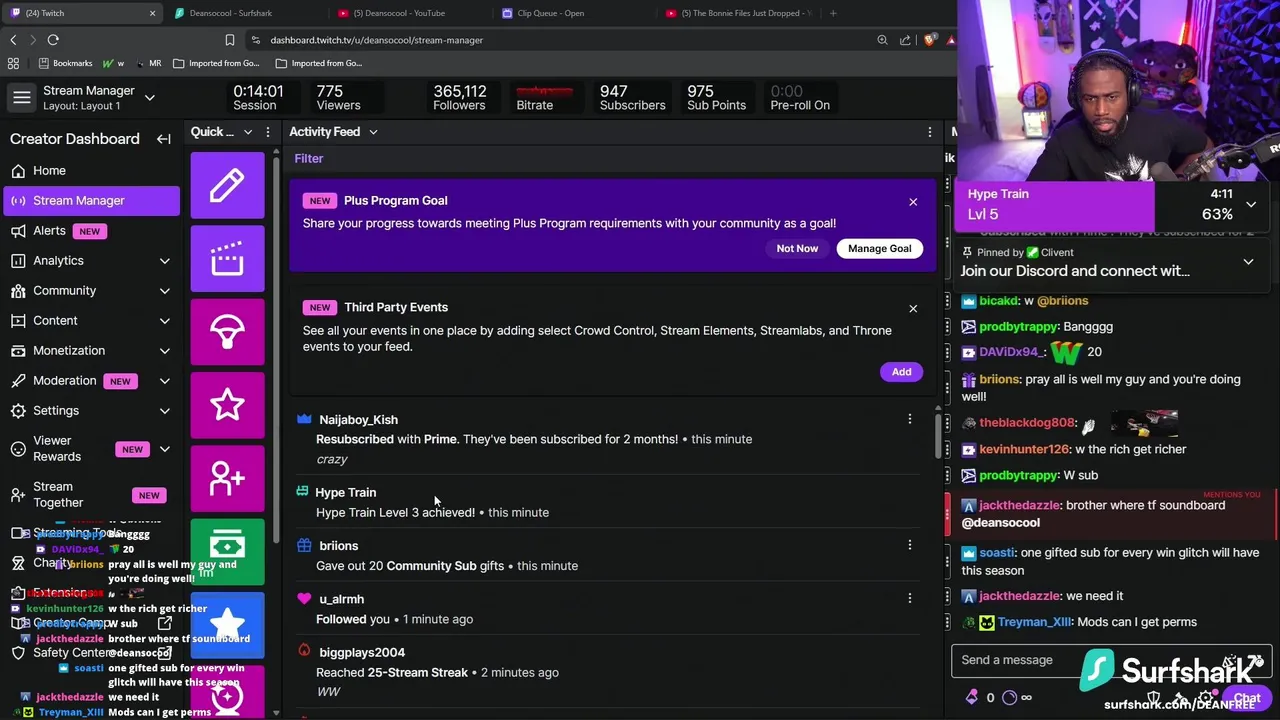Collapse the Creator Dashboard sidebar arrow

[x=164, y=139]
